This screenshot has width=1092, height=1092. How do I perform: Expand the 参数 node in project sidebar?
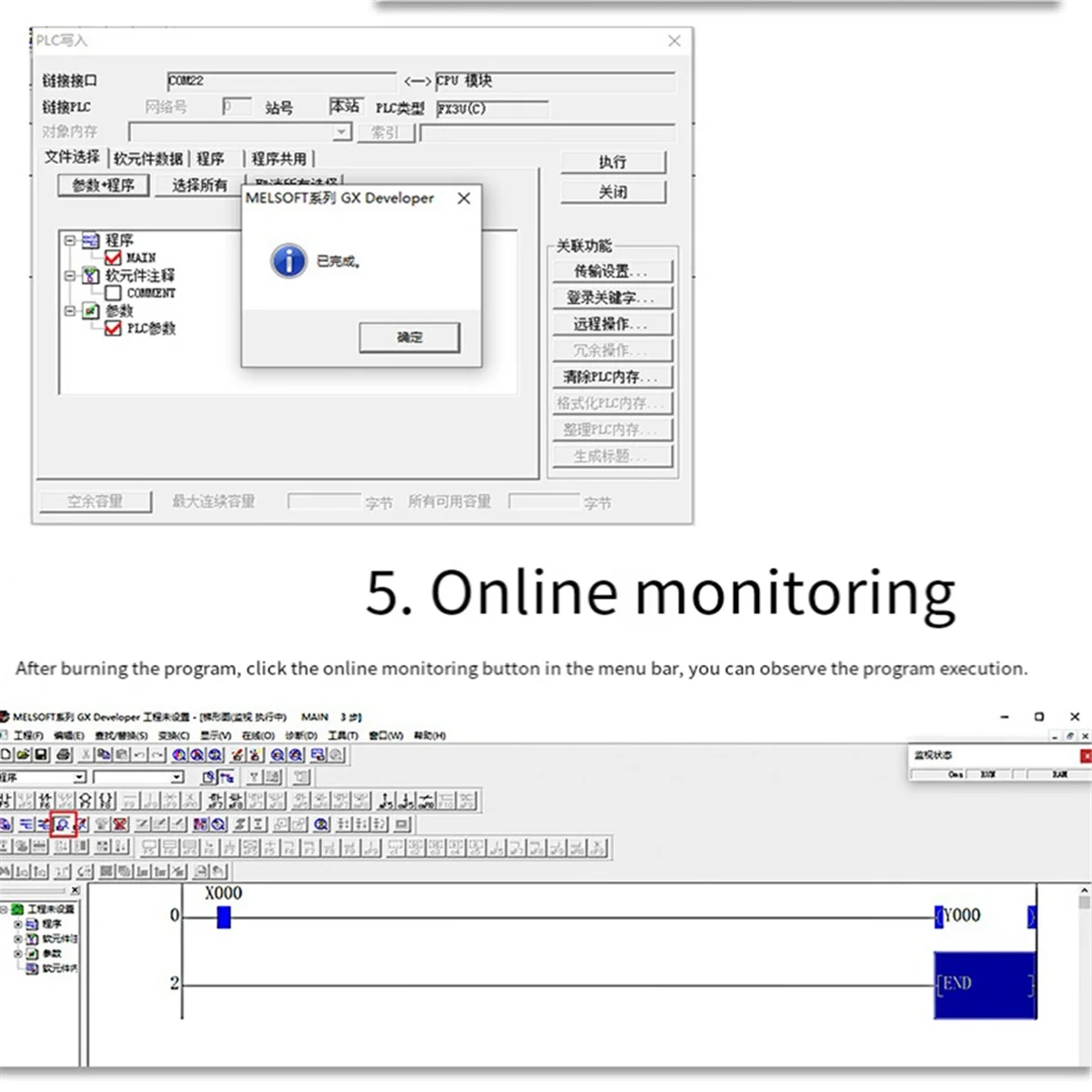(18, 954)
